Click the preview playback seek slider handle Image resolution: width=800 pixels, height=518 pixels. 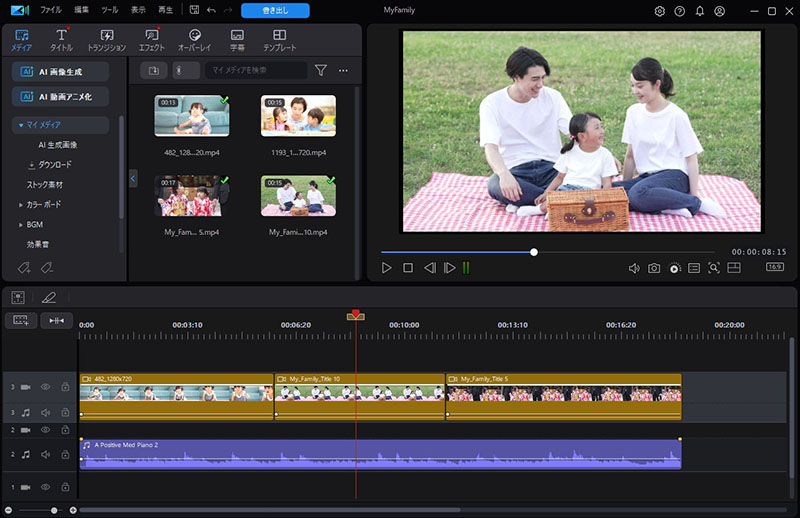click(x=534, y=252)
